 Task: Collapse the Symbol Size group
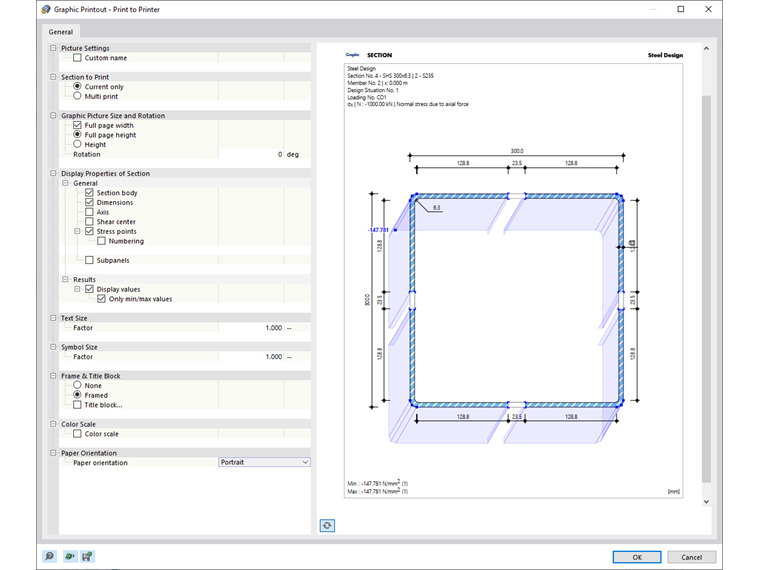pyautogui.click(x=53, y=347)
